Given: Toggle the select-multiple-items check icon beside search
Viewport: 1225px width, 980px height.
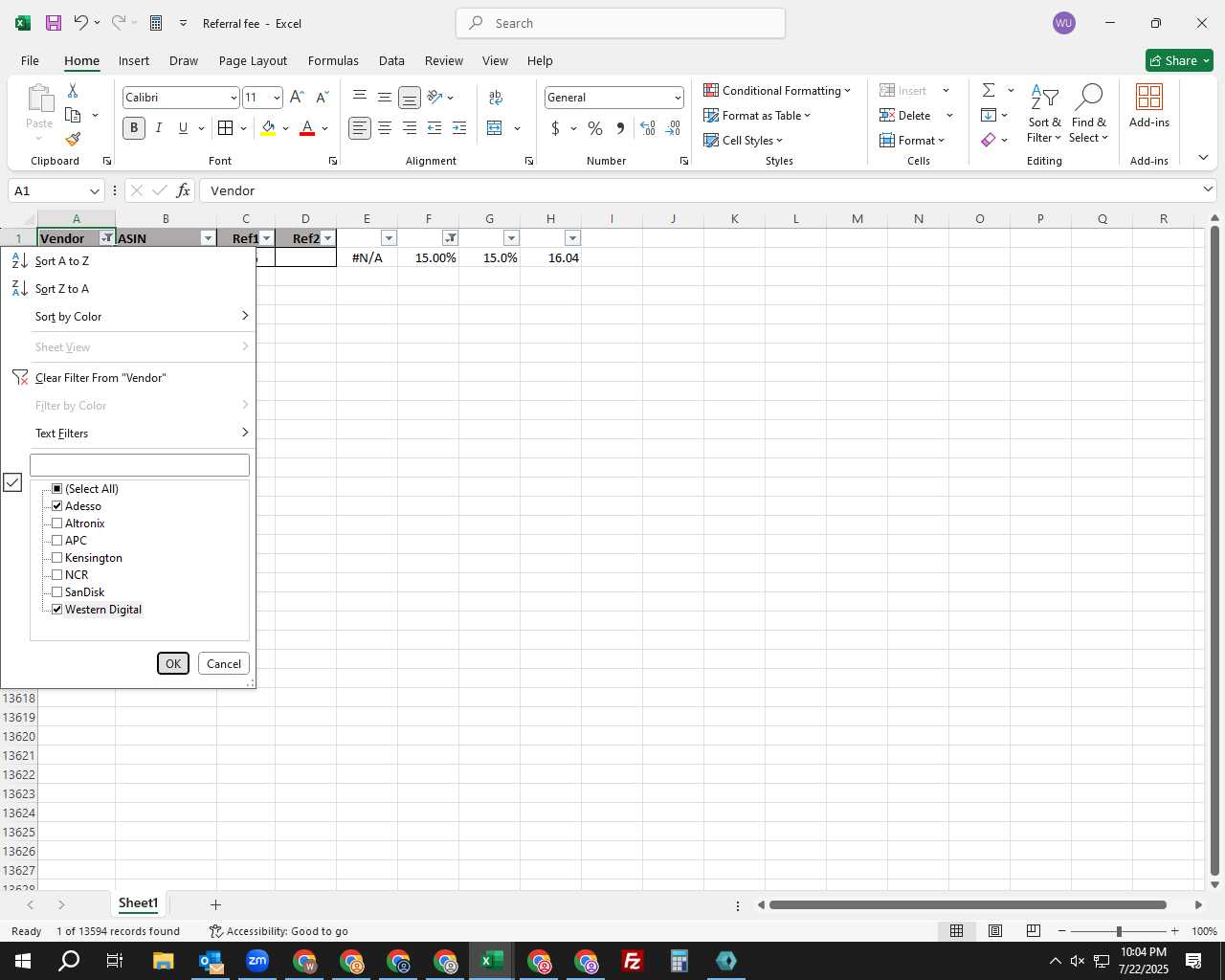Looking at the screenshot, I should 12,482.
